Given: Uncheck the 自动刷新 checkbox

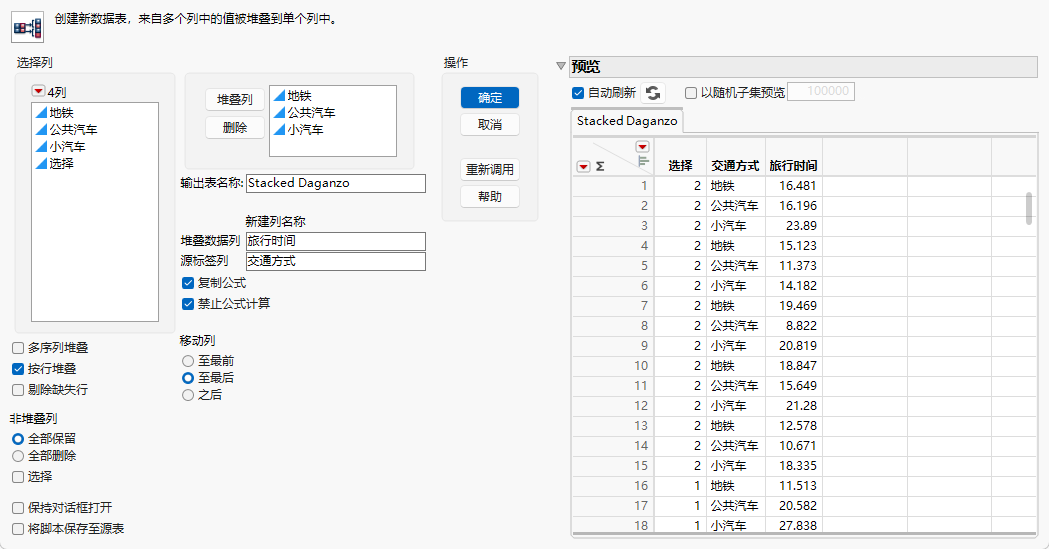Looking at the screenshot, I should [x=579, y=93].
